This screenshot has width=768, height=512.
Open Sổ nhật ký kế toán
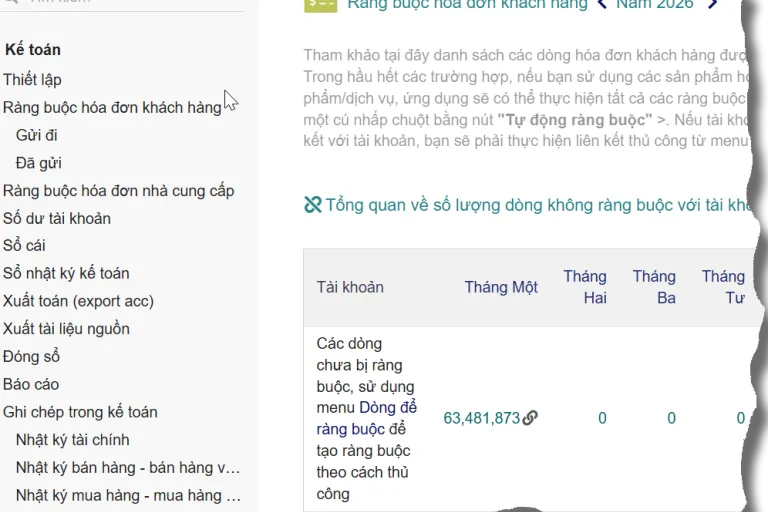coord(66,273)
